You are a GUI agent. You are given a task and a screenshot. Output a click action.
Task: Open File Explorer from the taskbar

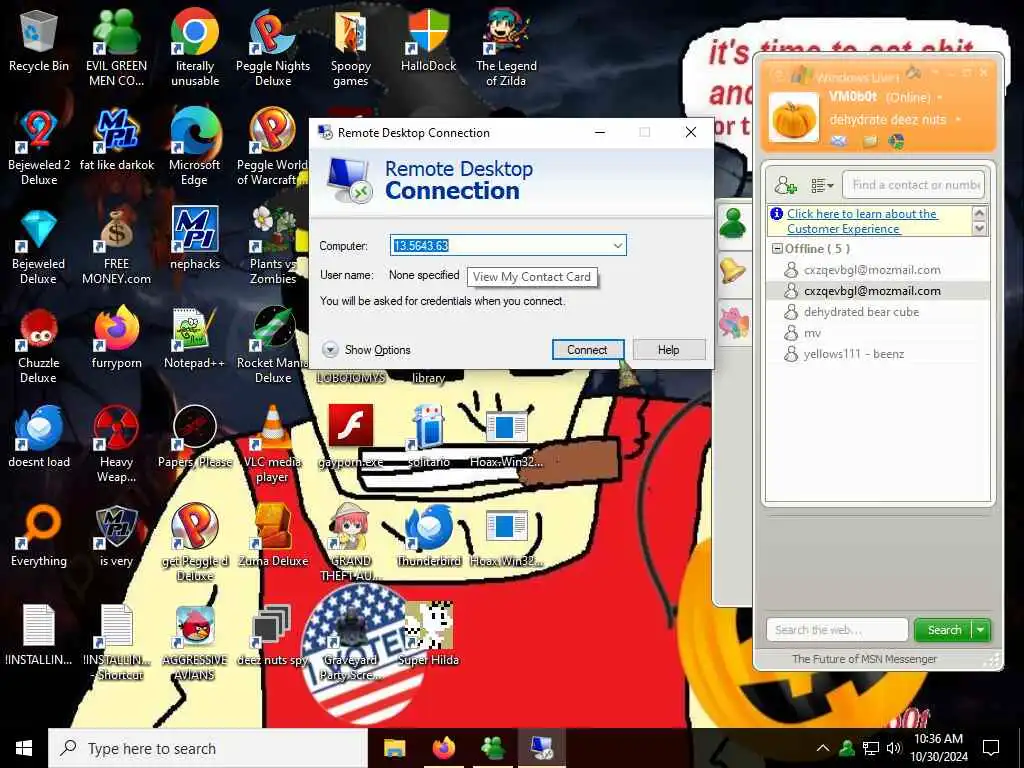(394, 748)
